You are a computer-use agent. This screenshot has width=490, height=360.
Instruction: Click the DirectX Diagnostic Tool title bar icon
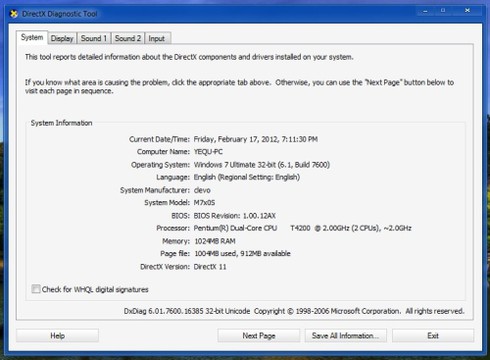coord(14,14)
